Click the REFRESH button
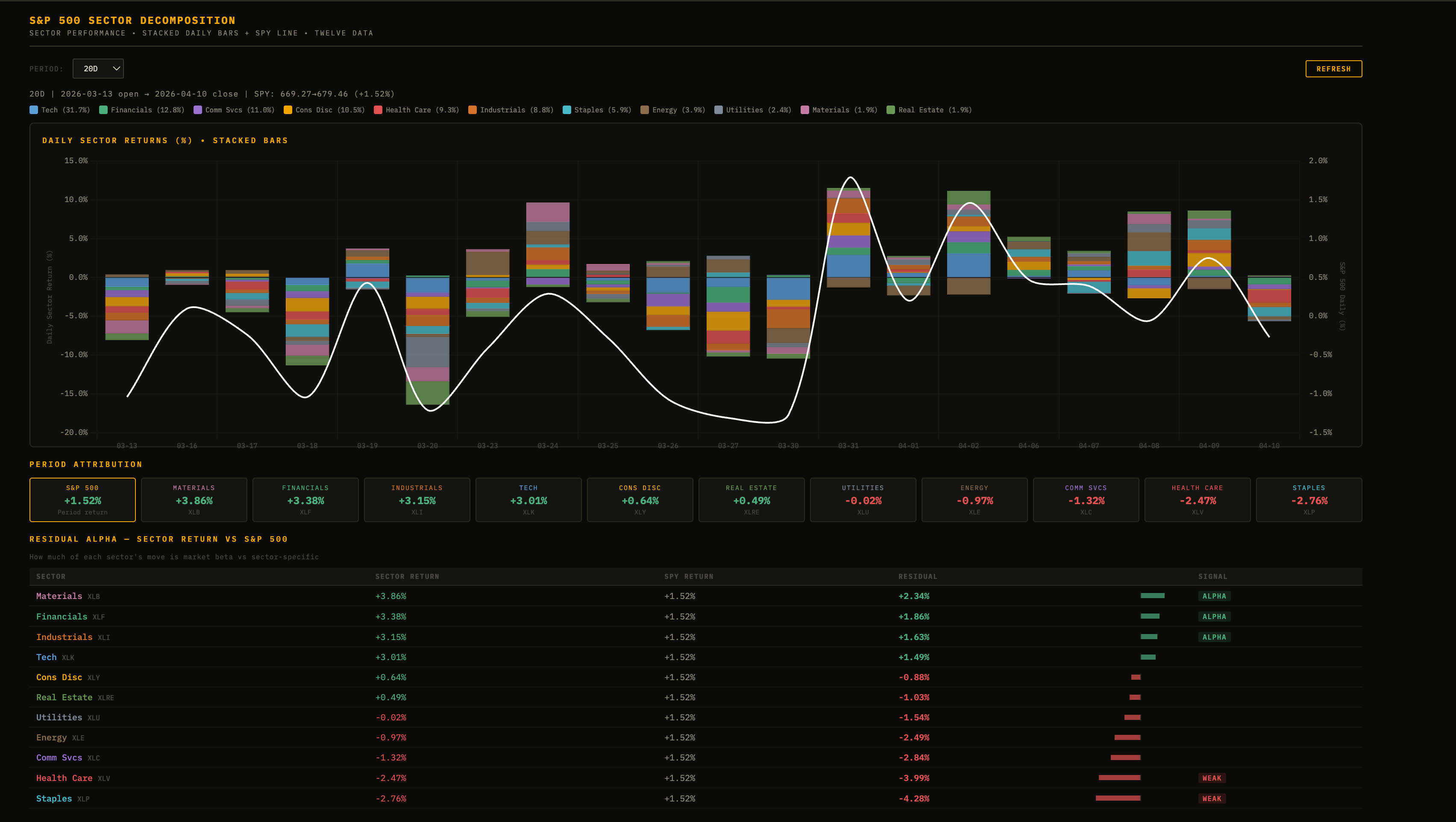Screen dimensions: 1456x822 click(1333, 69)
